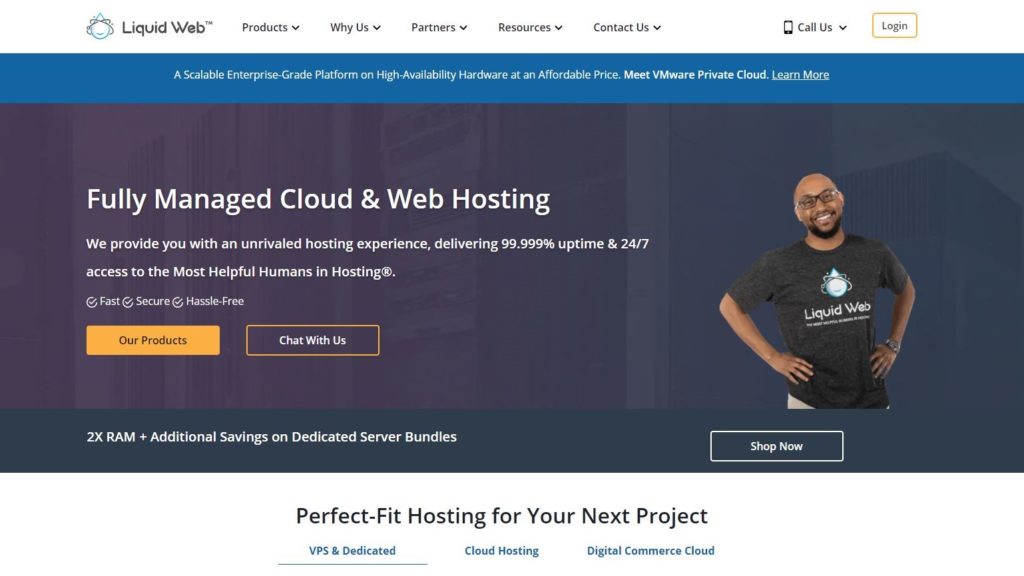Expand the Resources chevron arrow

(x=558, y=28)
